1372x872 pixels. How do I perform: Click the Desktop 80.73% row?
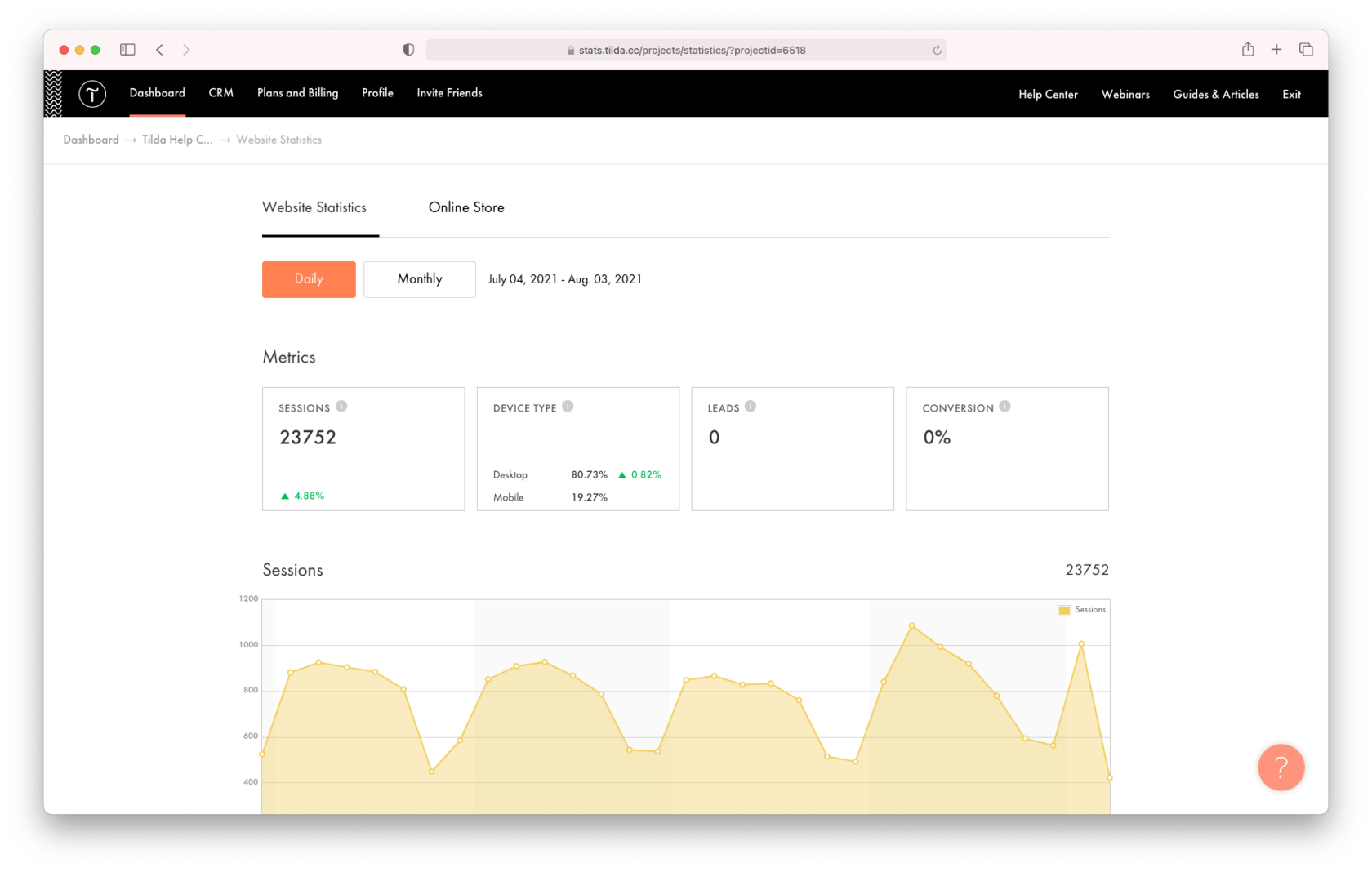click(577, 474)
